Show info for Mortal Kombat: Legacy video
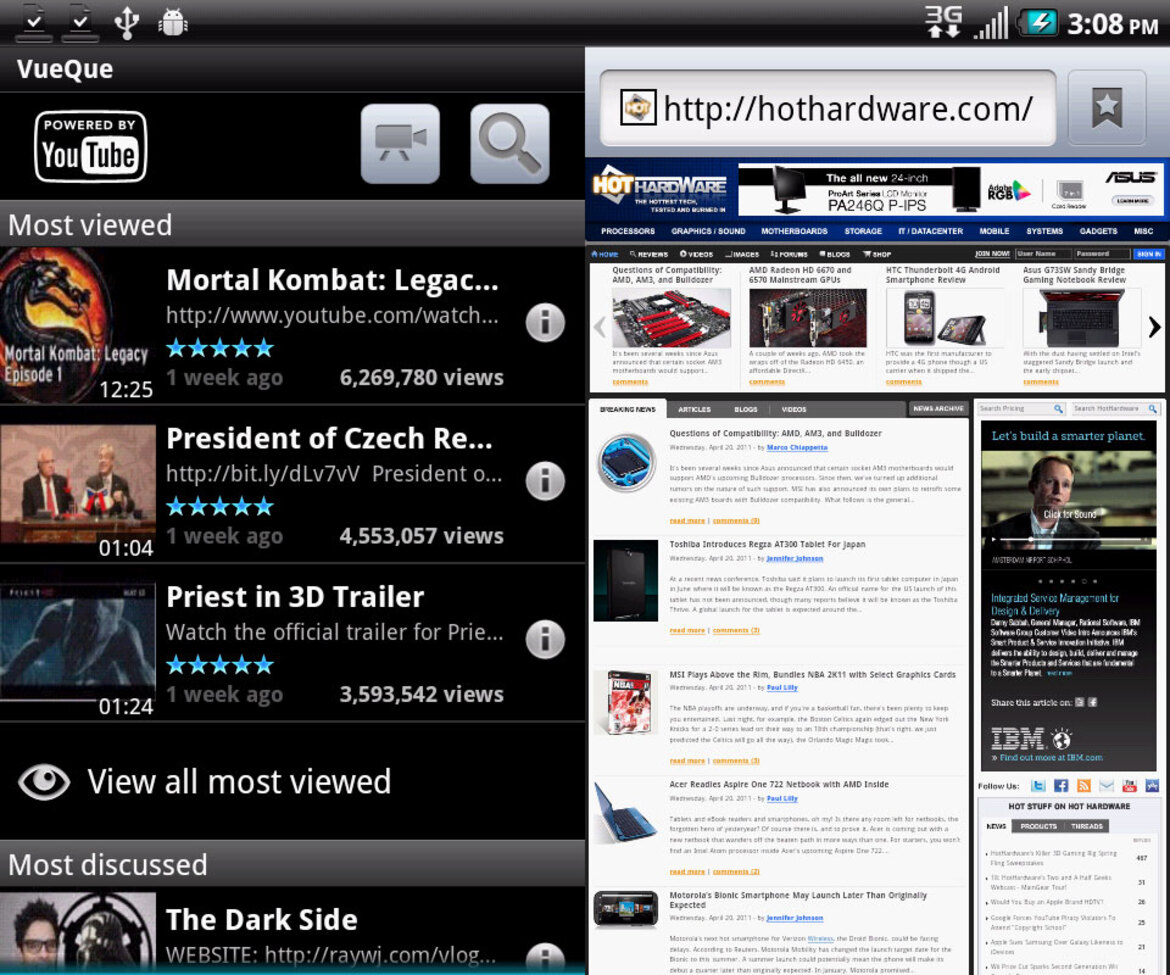 (x=545, y=322)
